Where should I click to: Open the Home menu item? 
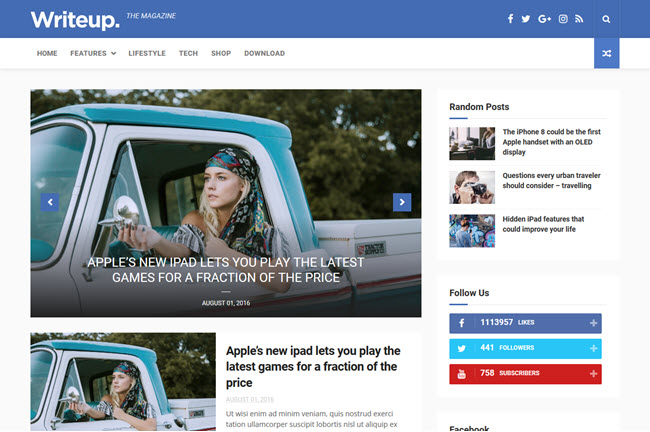47,53
